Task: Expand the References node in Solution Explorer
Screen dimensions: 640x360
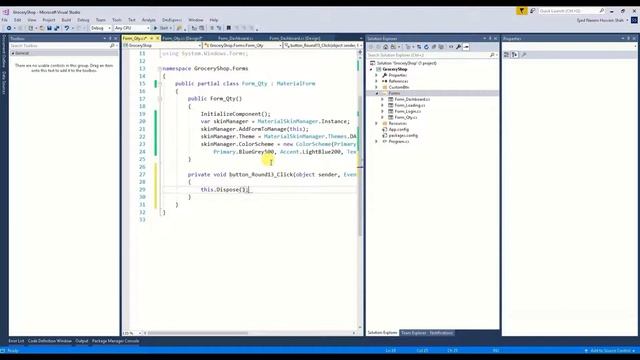Action: [x=376, y=81]
